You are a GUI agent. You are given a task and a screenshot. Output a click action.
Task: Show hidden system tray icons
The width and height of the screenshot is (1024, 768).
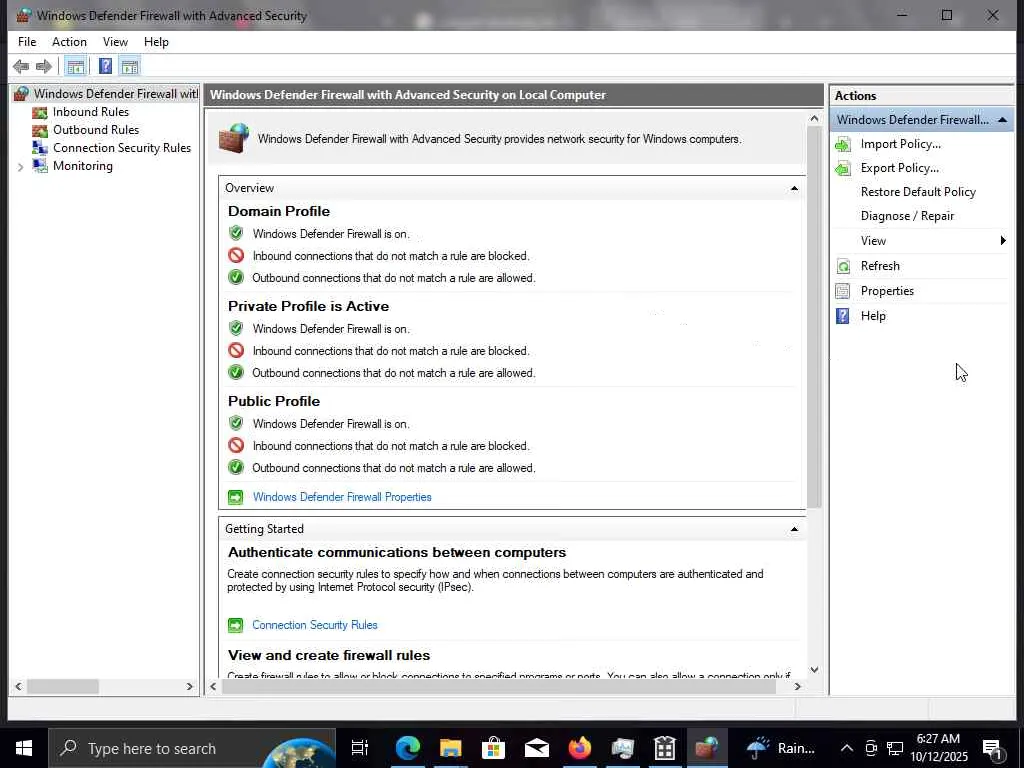[846, 748]
